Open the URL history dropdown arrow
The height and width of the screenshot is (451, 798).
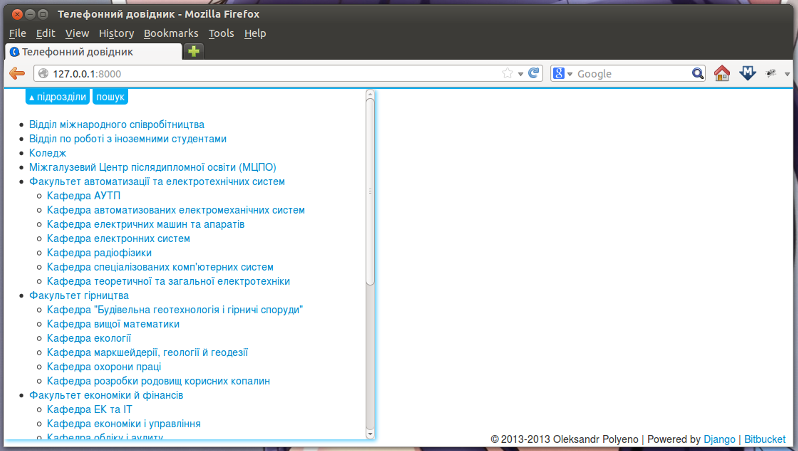click(x=520, y=74)
